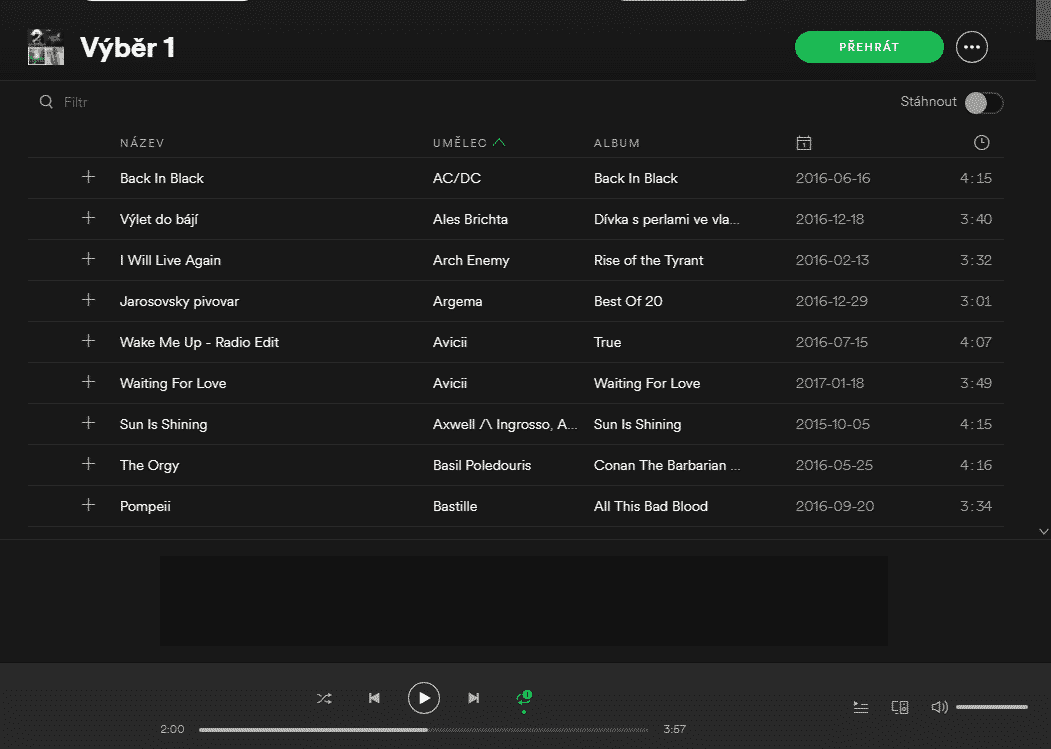Sort tracks by Název column header
Image resolution: width=1051 pixels, height=749 pixels.
pyautogui.click(x=142, y=143)
